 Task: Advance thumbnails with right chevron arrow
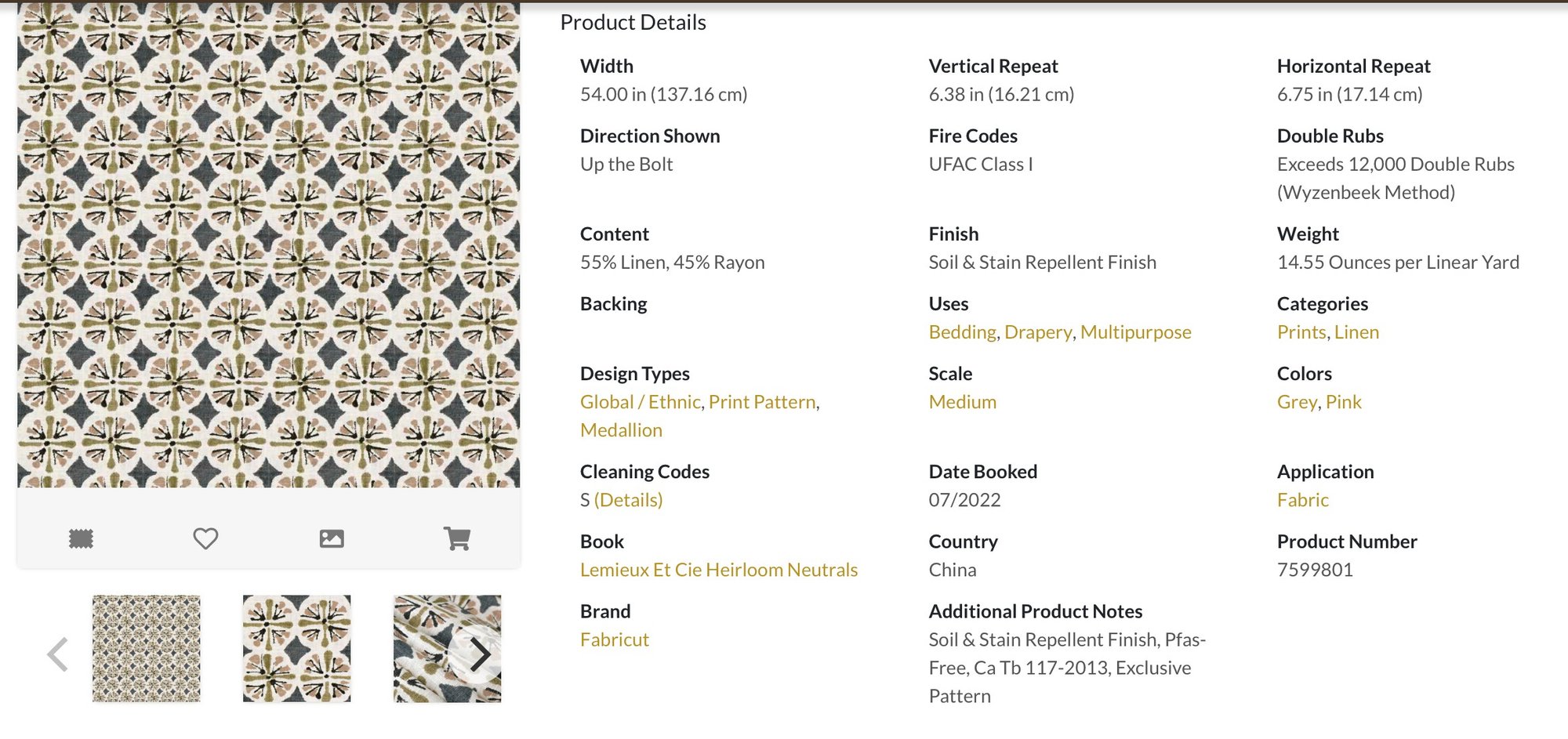[x=480, y=654]
